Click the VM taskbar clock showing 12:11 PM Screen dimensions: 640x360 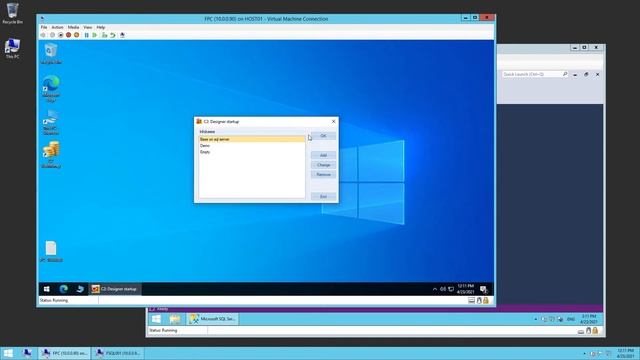(x=466, y=289)
